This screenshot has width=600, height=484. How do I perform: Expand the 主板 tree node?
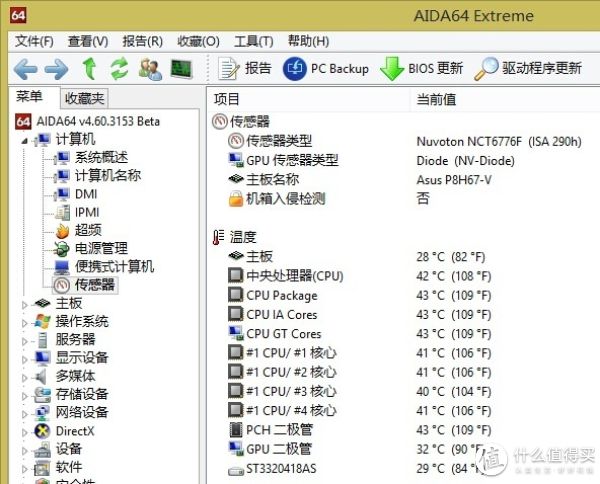[24, 305]
